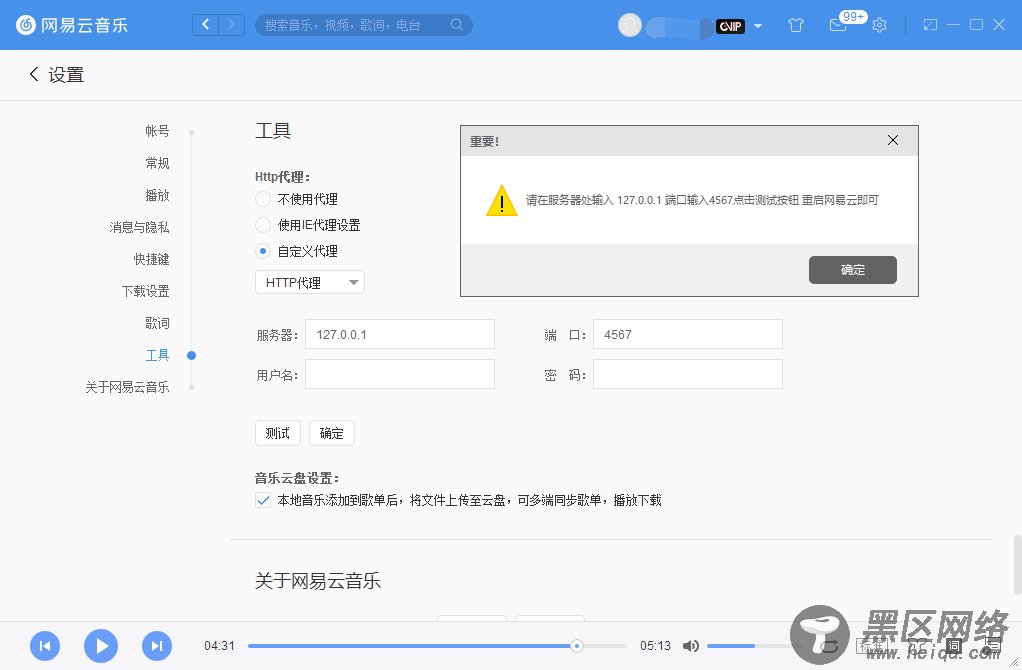Adjust the playback progress slider
Image resolution: width=1022 pixels, height=670 pixels.
coord(437,646)
